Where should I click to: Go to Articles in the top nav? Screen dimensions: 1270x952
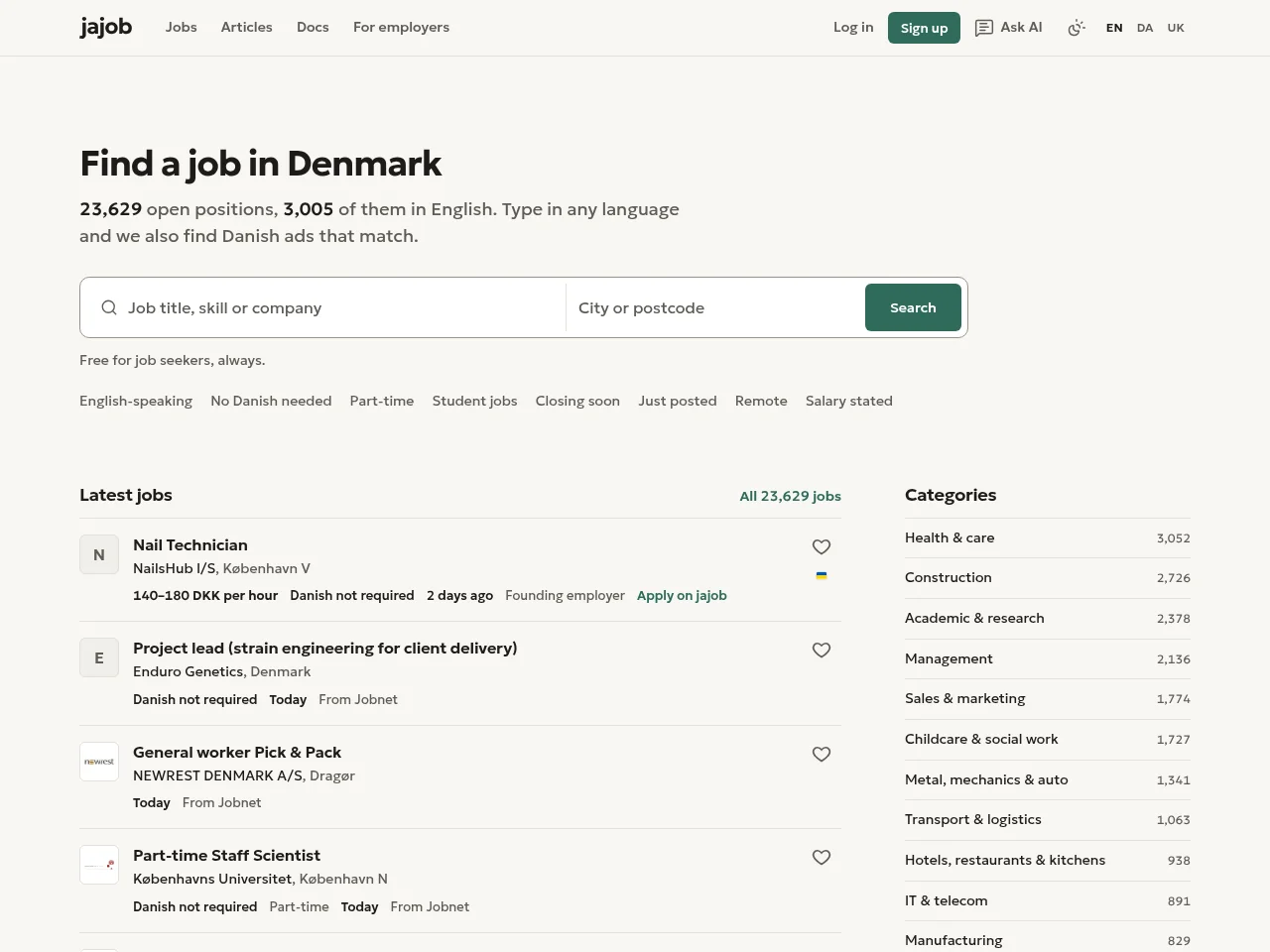pos(246,27)
